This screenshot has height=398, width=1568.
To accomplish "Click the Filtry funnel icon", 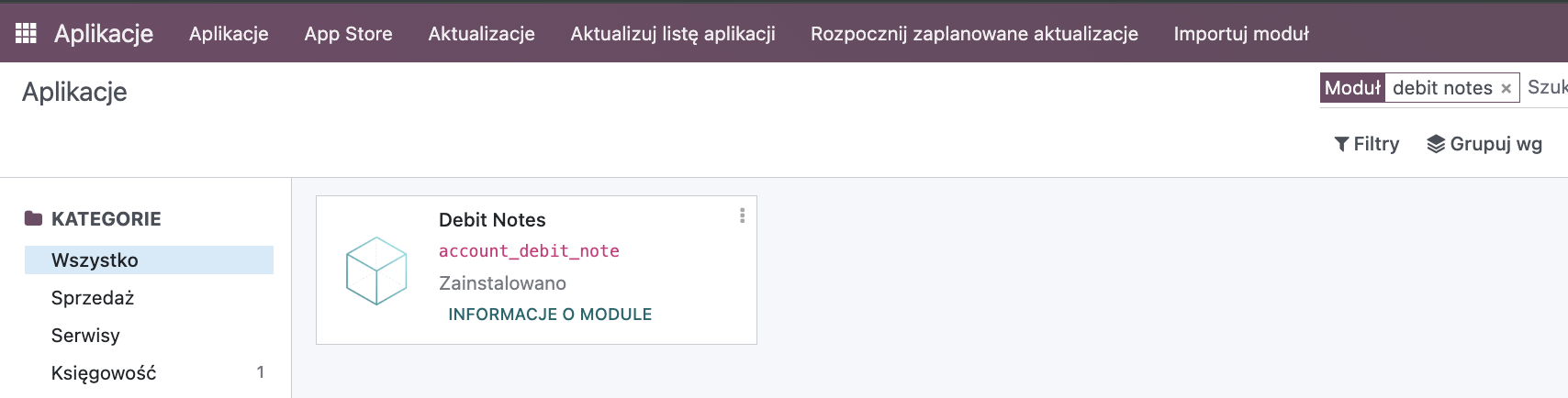I will pyautogui.click(x=1341, y=144).
